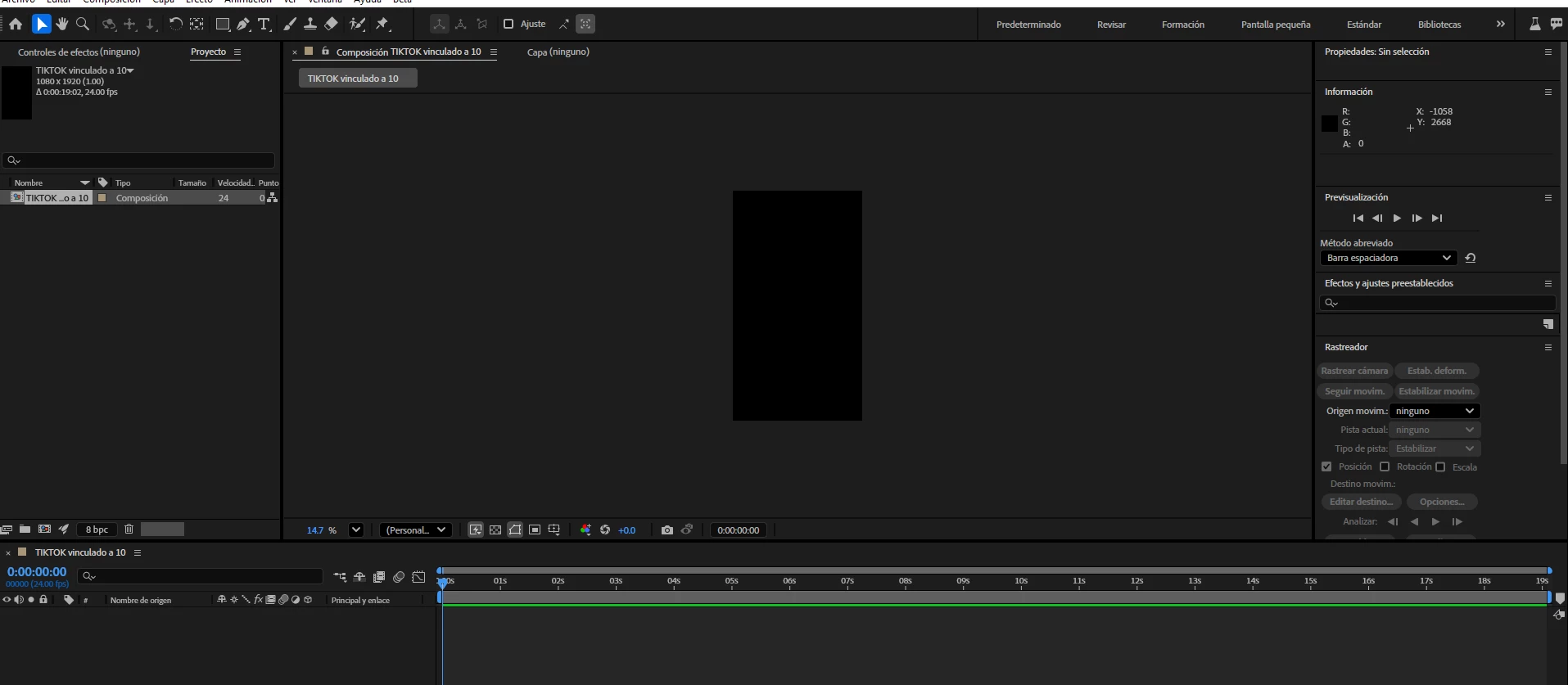The image size is (1568, 685).
Task: Create new composition from Project panel footer
Action: point(44,530)
